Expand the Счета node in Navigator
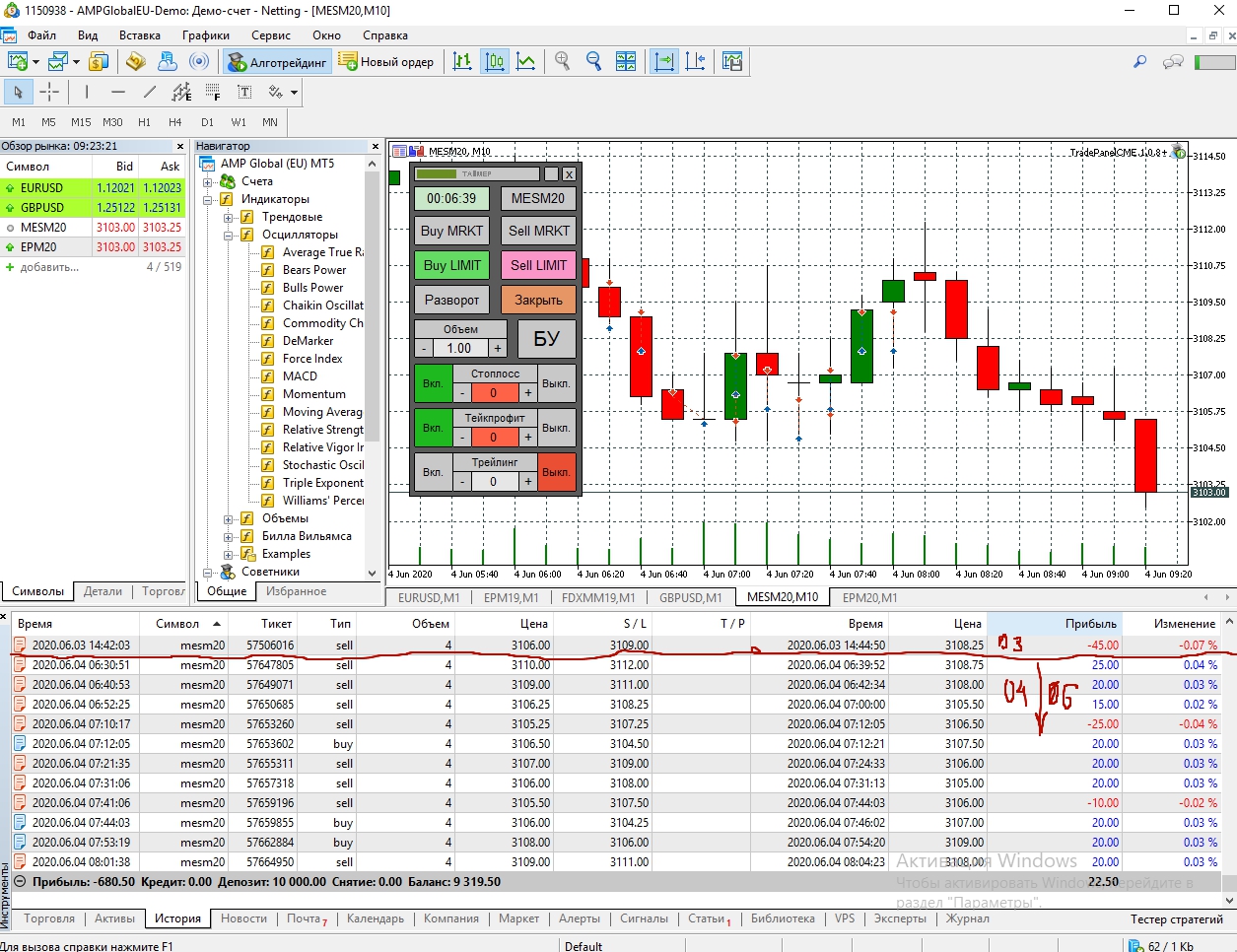The image size is (1237, 952). (x=208, y=181)
